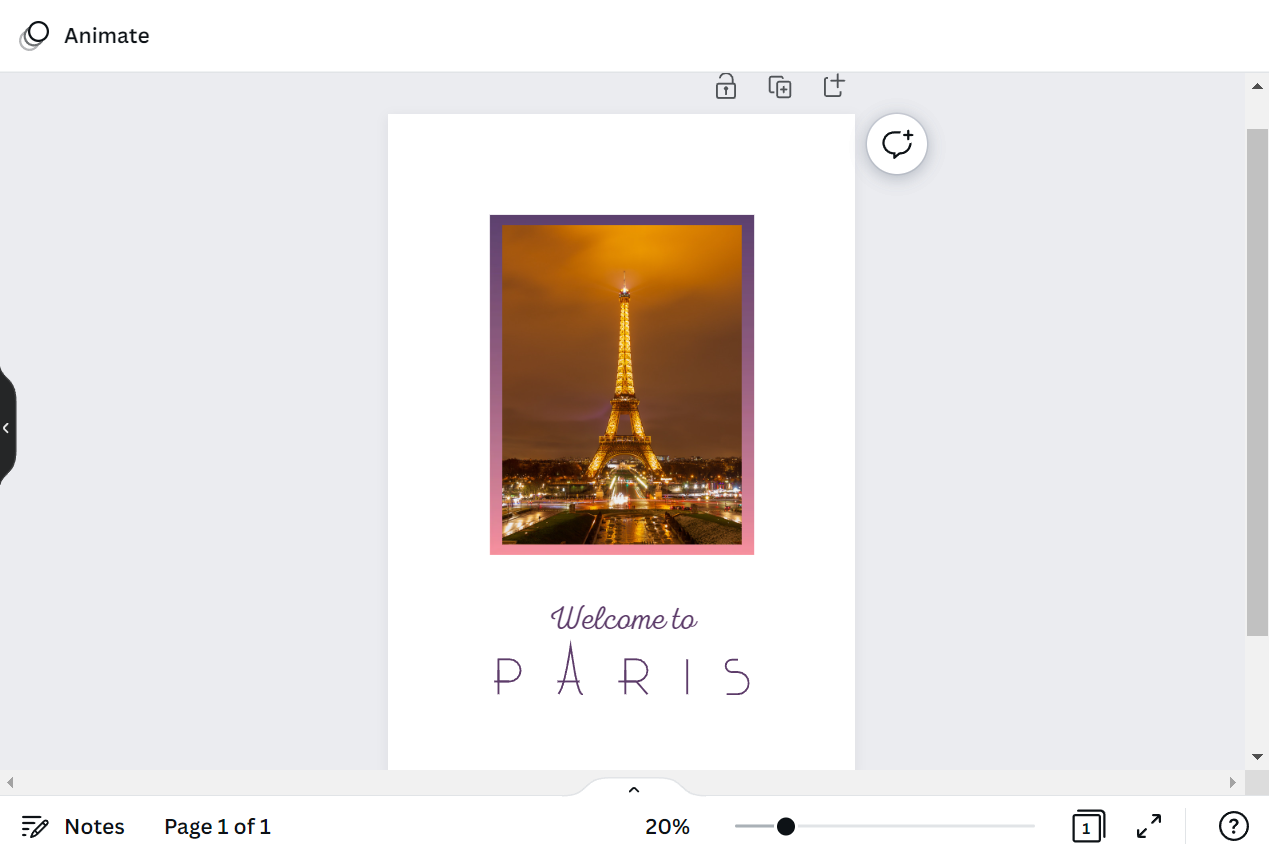Add a comment with speech bubble button
Screen dimensions: 1269x852
tap(897, 144)
